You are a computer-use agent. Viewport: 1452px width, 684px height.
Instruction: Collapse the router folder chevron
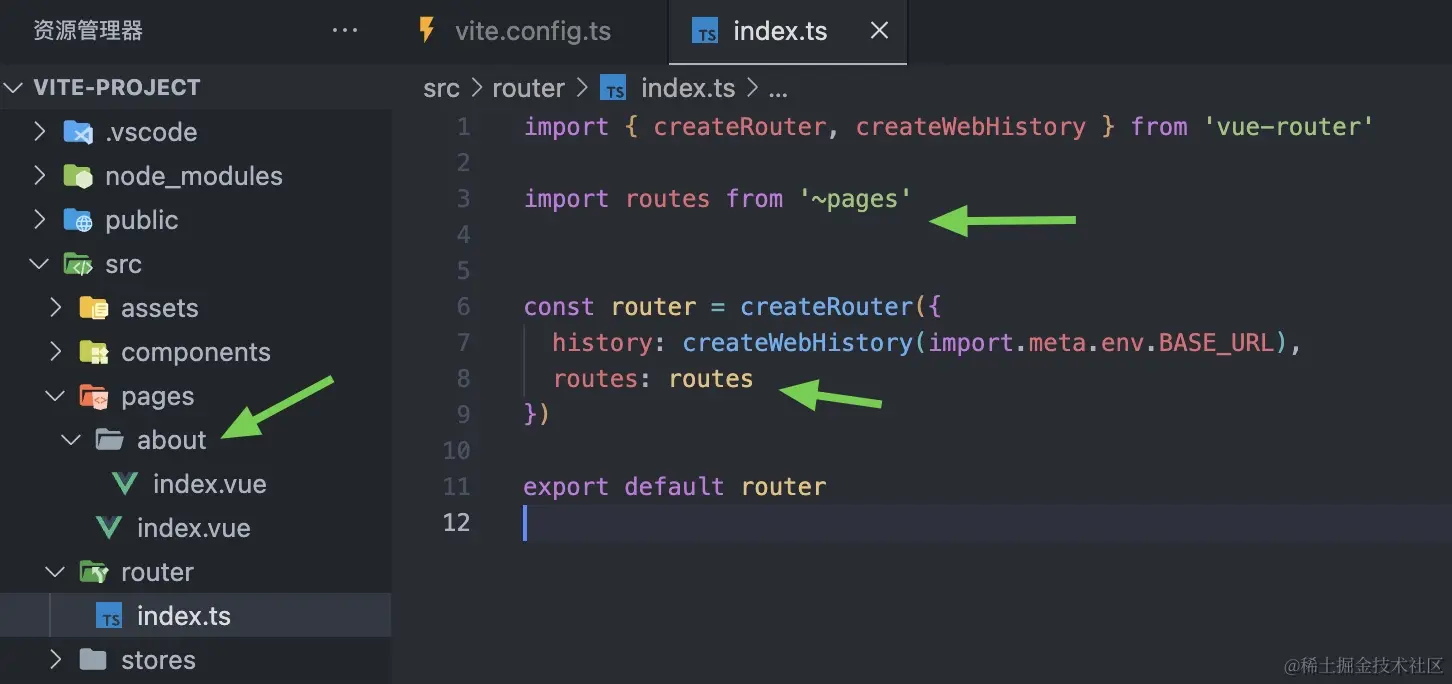(x=56, y=572)
